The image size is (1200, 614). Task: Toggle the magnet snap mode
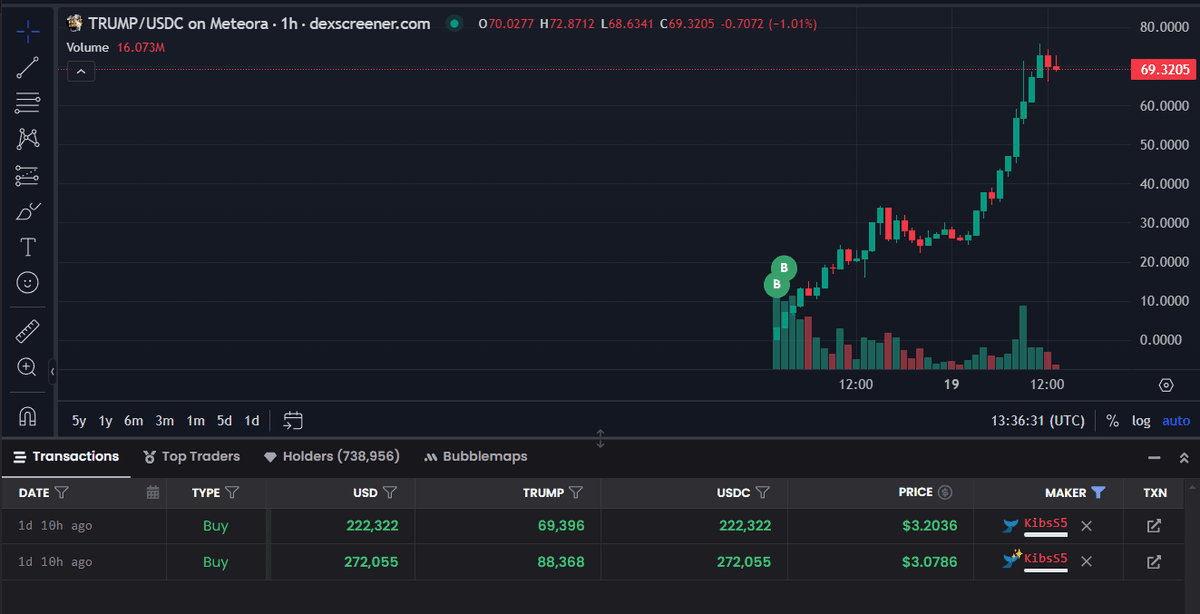point(28,415)
